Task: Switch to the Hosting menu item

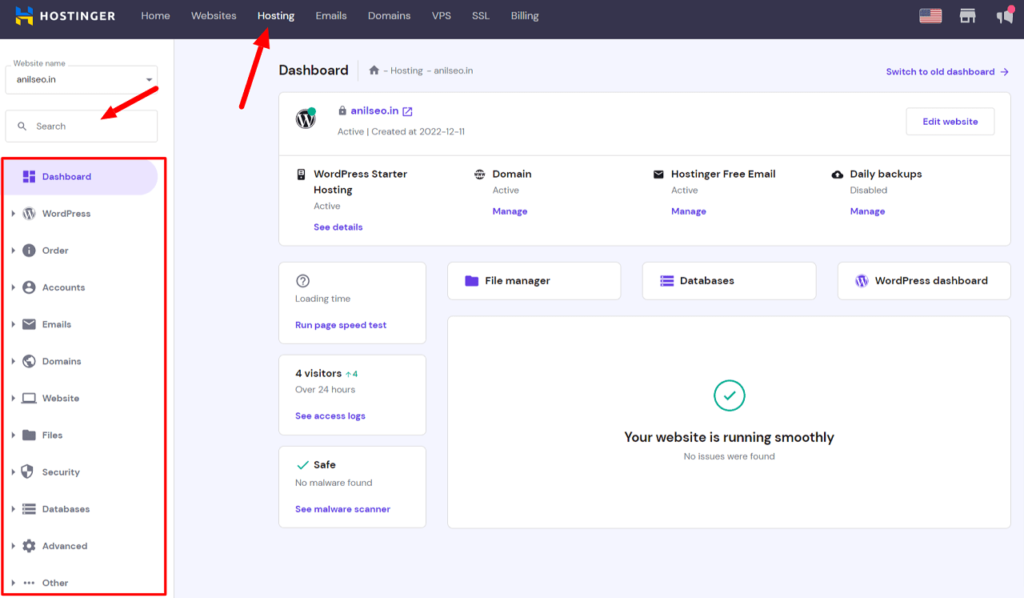Action: pyautogui.click(x=275, y=15)
